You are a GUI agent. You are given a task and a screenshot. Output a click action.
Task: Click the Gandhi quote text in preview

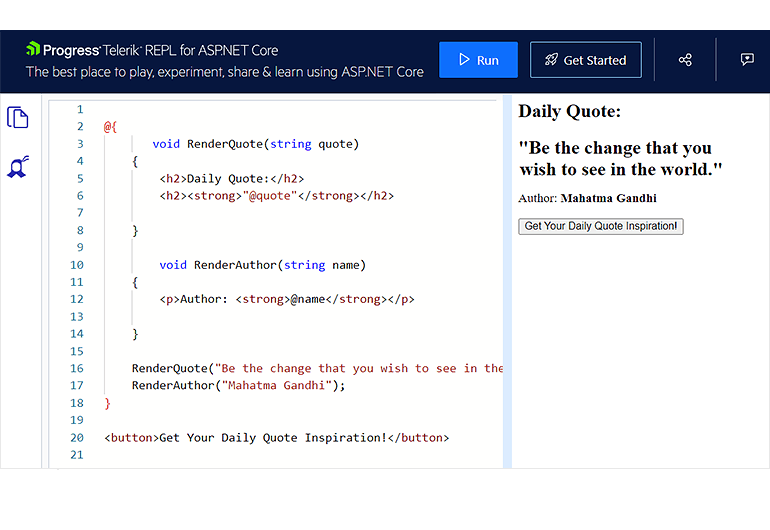pos(621,159)
